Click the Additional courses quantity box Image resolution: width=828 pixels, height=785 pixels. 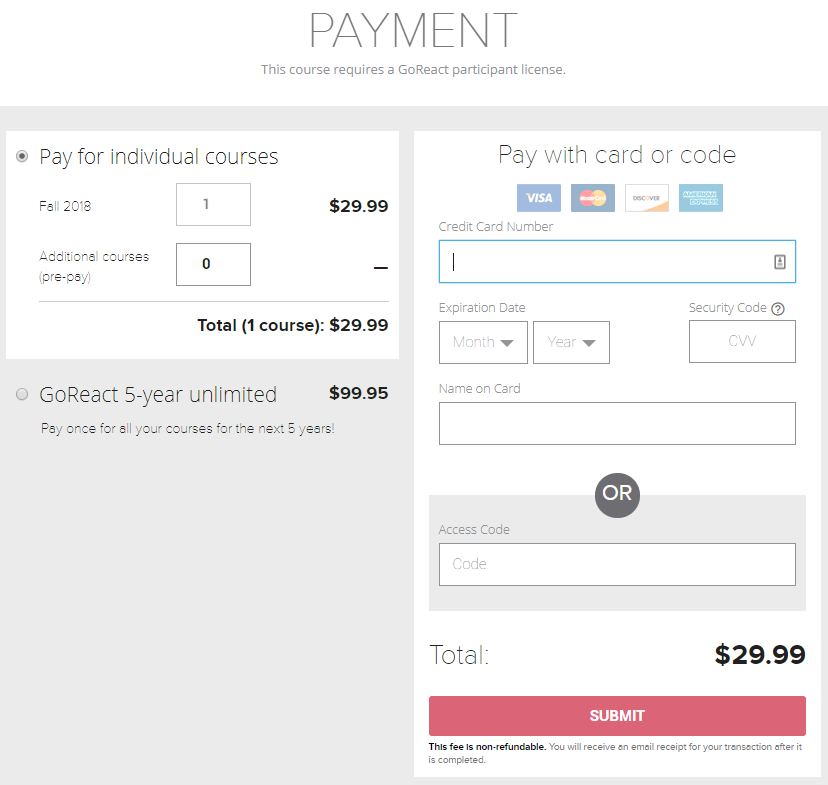(x=213, y=264)
